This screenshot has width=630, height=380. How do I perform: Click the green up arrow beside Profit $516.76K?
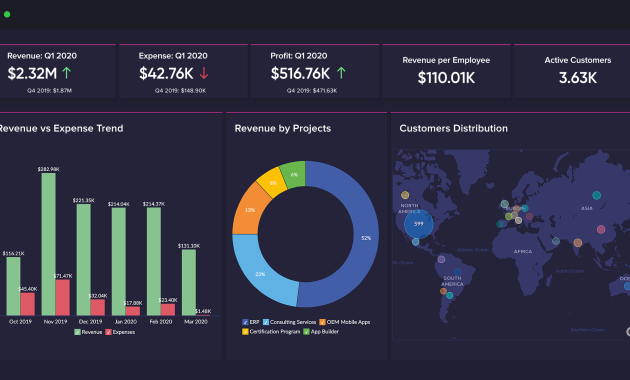[x=341, y=73]
